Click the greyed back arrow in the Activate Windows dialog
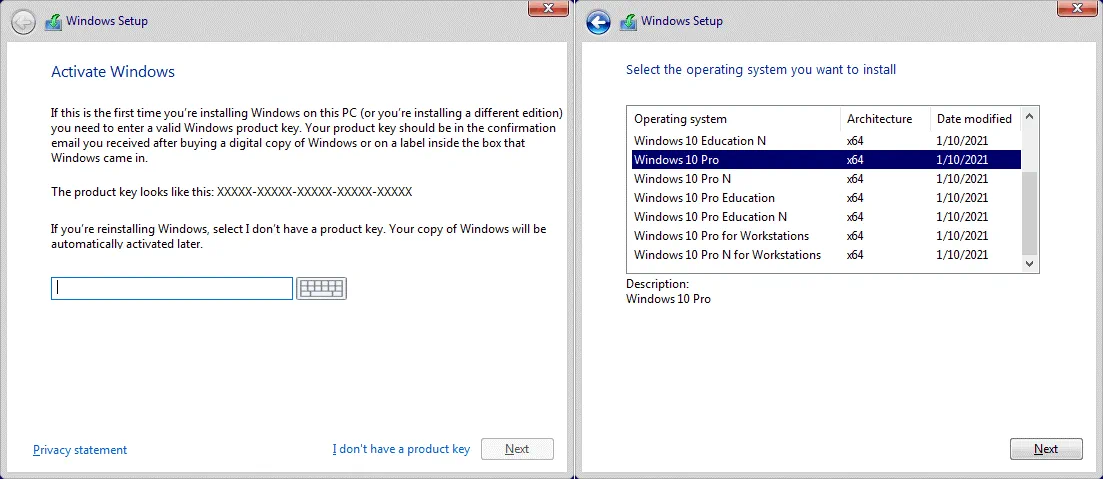Image resolution: width=1103 pixels, height=479 pixels. (23, 22)
